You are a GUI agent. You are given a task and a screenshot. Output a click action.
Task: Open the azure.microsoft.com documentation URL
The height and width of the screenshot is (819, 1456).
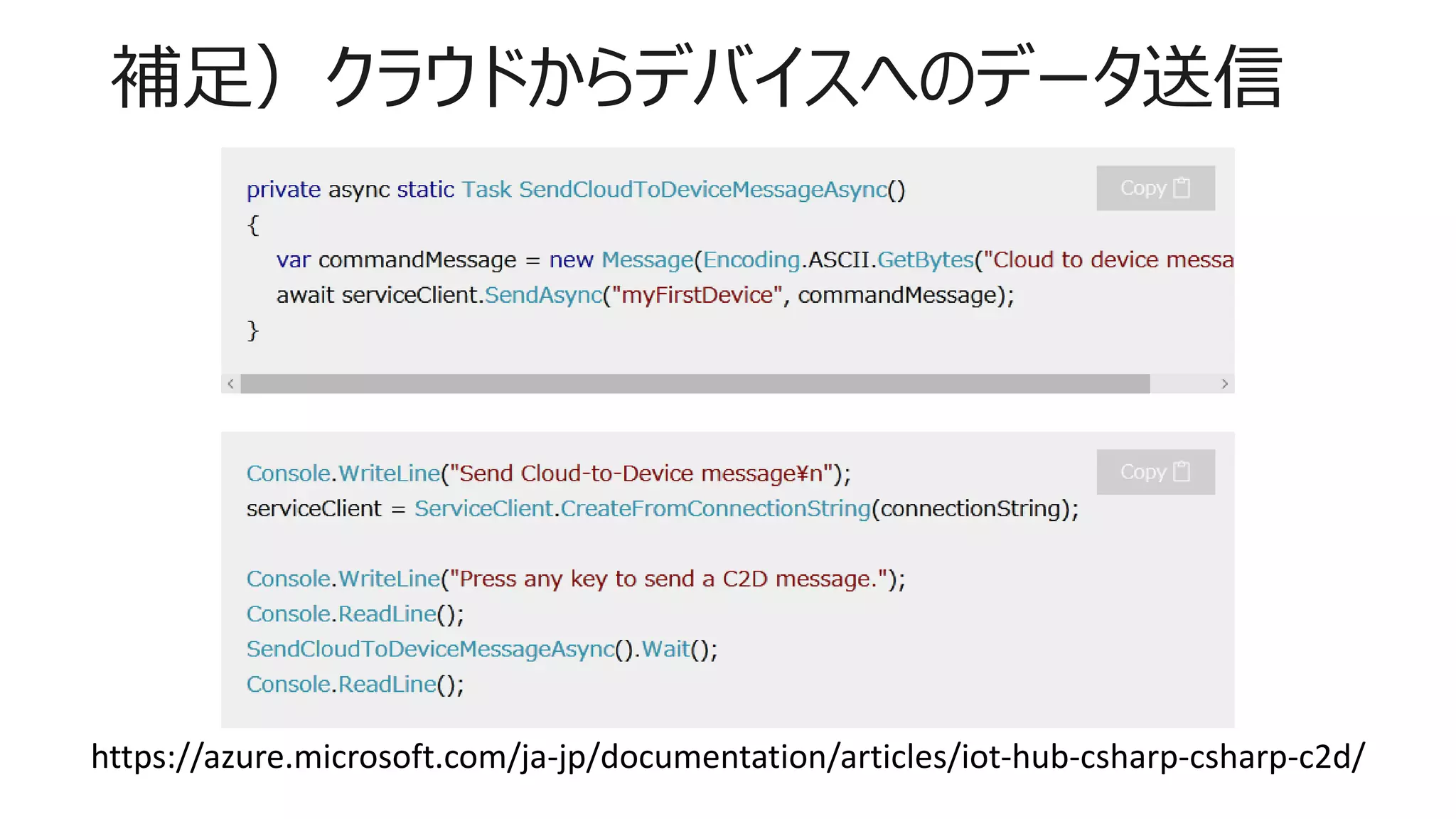click(x=728, y=756)
